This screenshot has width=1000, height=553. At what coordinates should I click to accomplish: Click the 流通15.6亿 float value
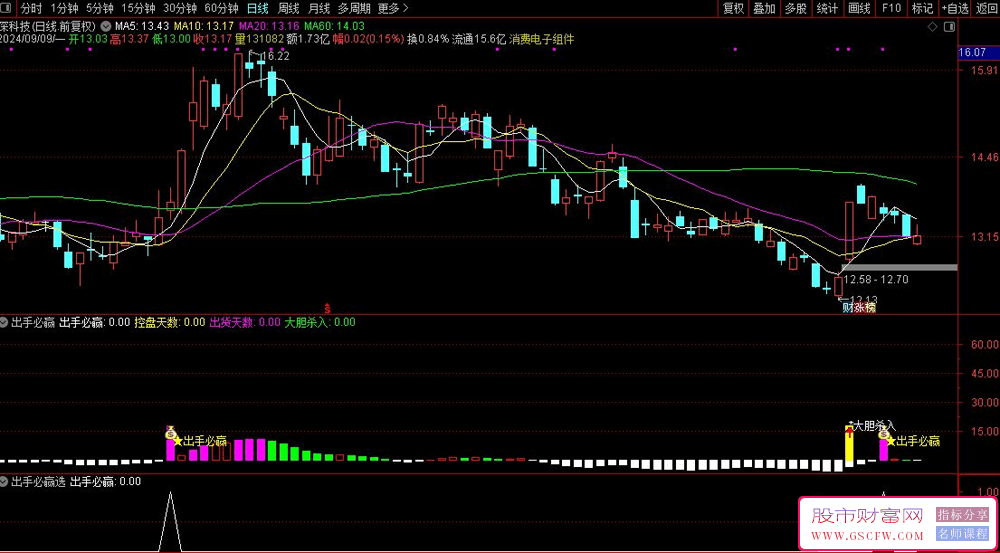click(x=479, y=39)
